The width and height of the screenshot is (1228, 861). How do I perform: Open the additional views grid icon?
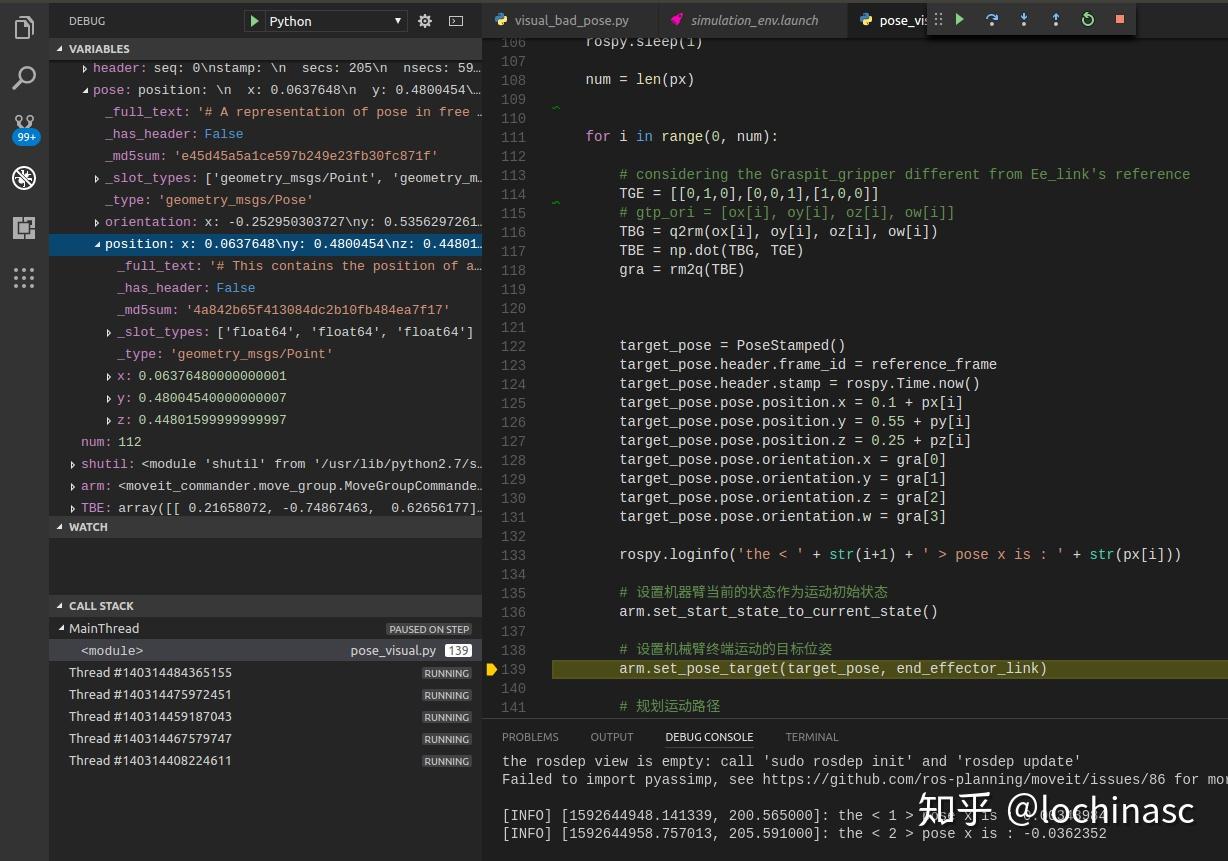click(24, 278)
